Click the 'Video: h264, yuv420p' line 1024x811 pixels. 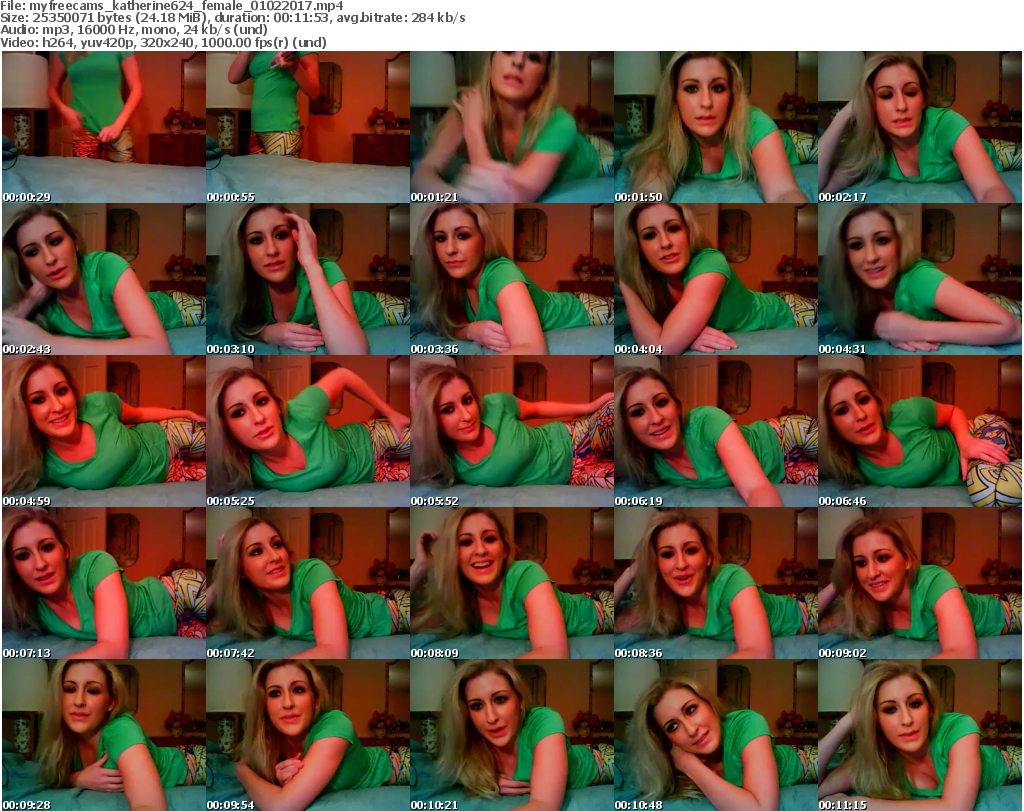[x=163, y=42]
